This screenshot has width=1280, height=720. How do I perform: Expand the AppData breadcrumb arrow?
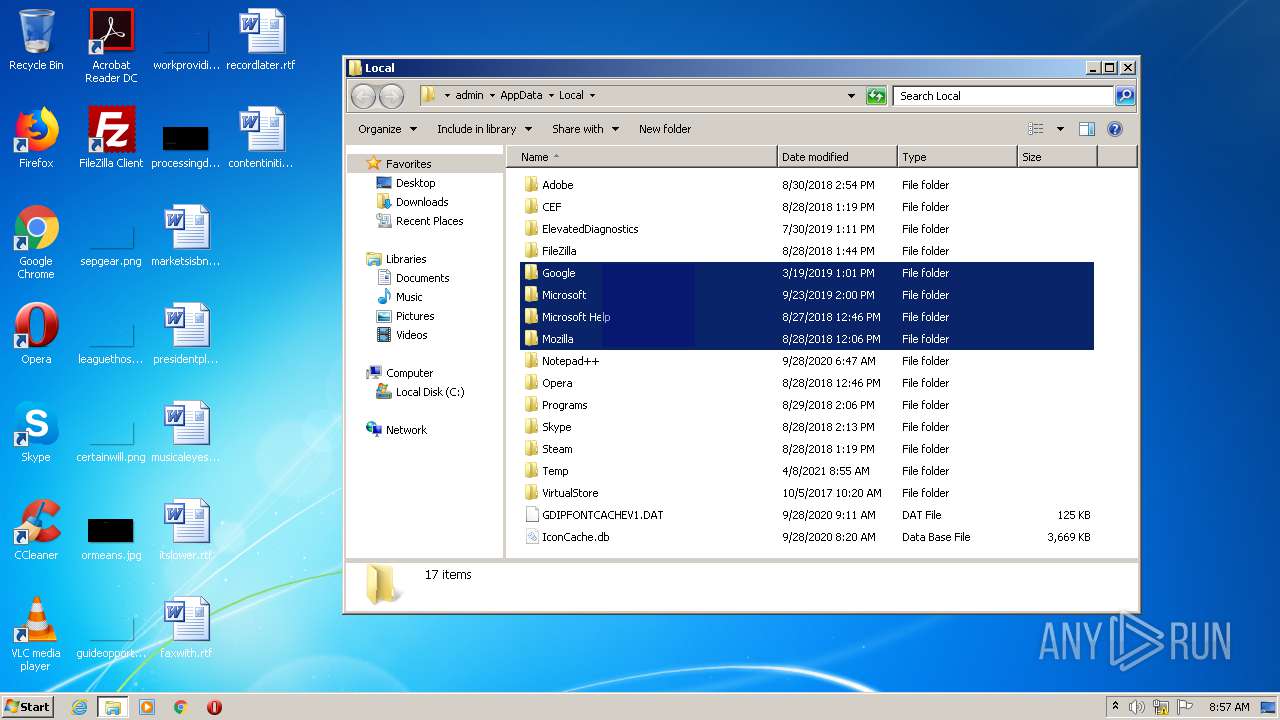coord(550,96)
